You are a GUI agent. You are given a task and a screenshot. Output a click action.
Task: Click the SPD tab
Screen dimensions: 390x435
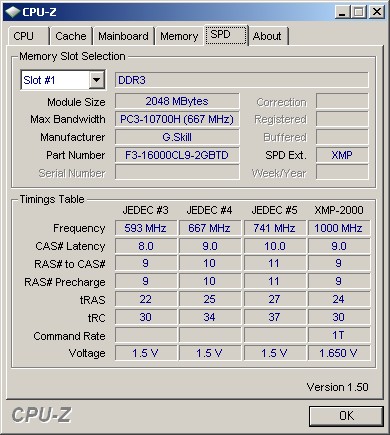(x=226, y=35)
